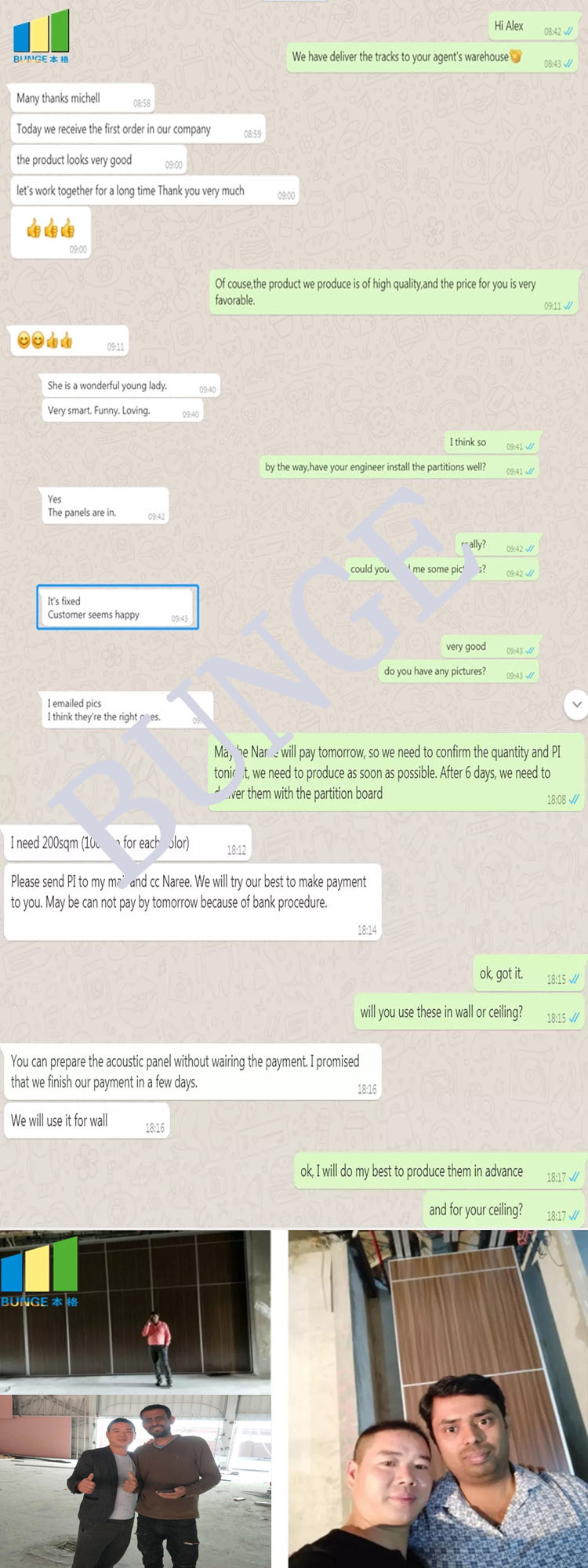Click the 'Many thanks michell' message
Image resolution: width=588 pixels, height=1568 pixels.
click(x=82, y=99)
